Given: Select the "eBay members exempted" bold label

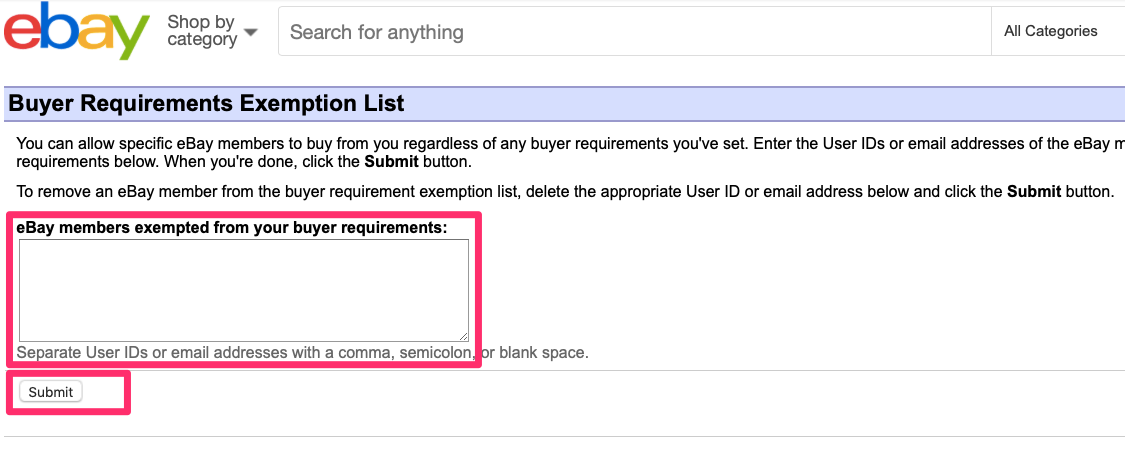Looking at the screenshot, I should point(232,228).
